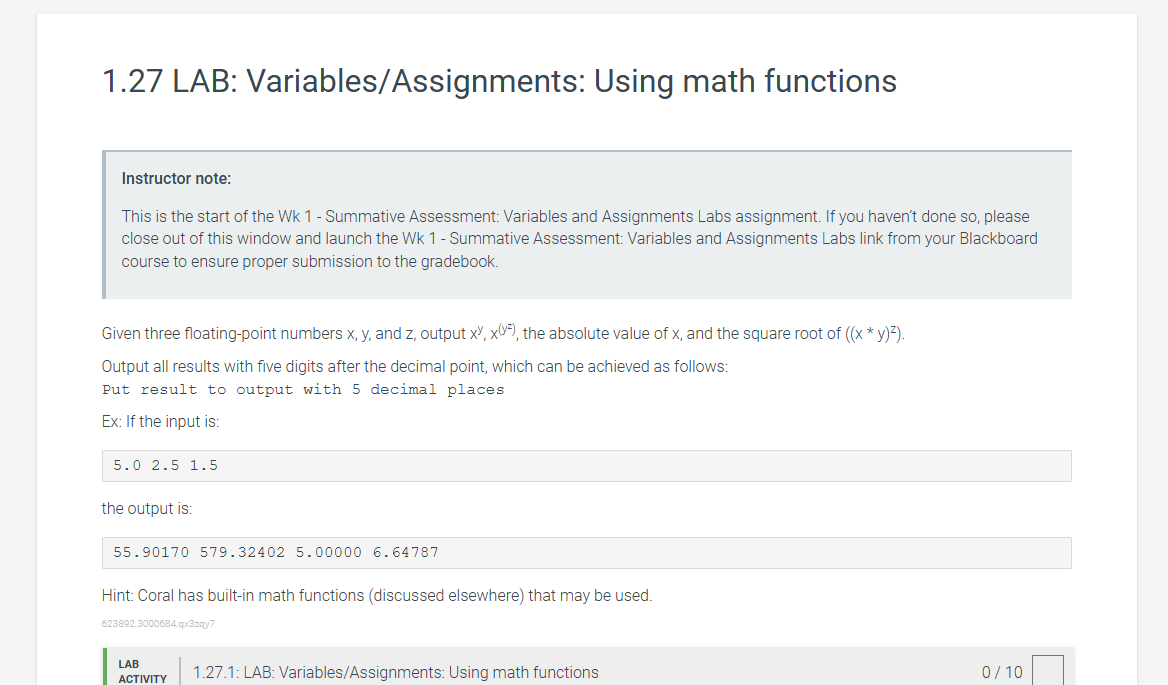Select the 0 / 10 score indicator
This screenshot has height=685, width=1168.
click(x=1001, y=672)
